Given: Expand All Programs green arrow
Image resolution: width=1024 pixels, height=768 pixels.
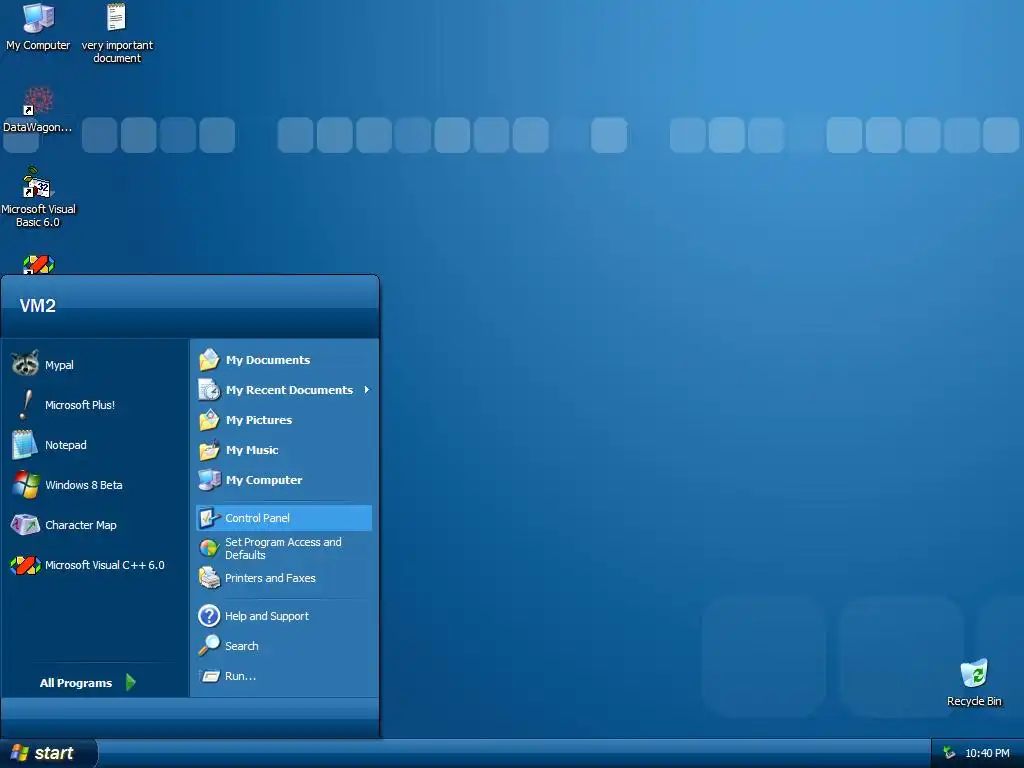Looking at the screenshot, I should point(131,682).
